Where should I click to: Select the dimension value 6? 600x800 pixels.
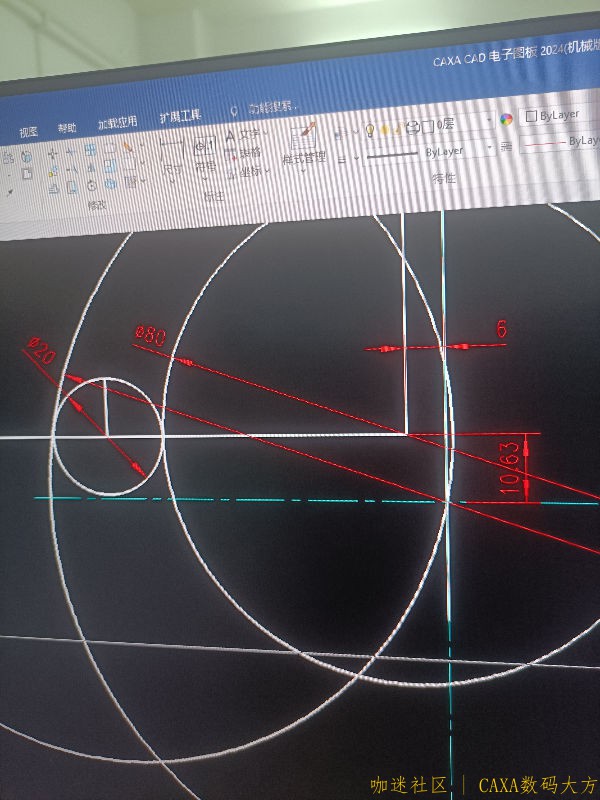pyautogui.click(x=502, y=330)
